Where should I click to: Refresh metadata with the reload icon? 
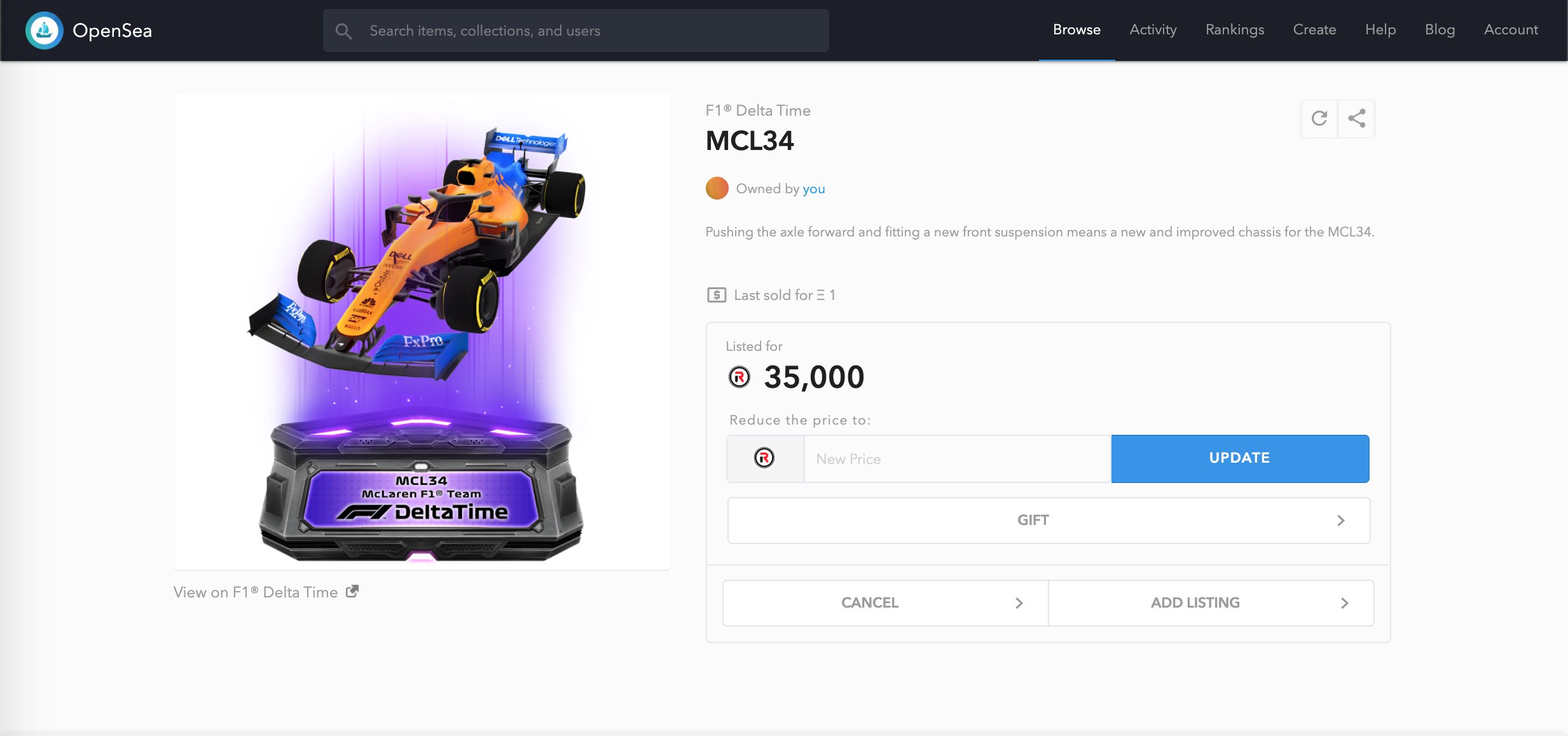1319,118
